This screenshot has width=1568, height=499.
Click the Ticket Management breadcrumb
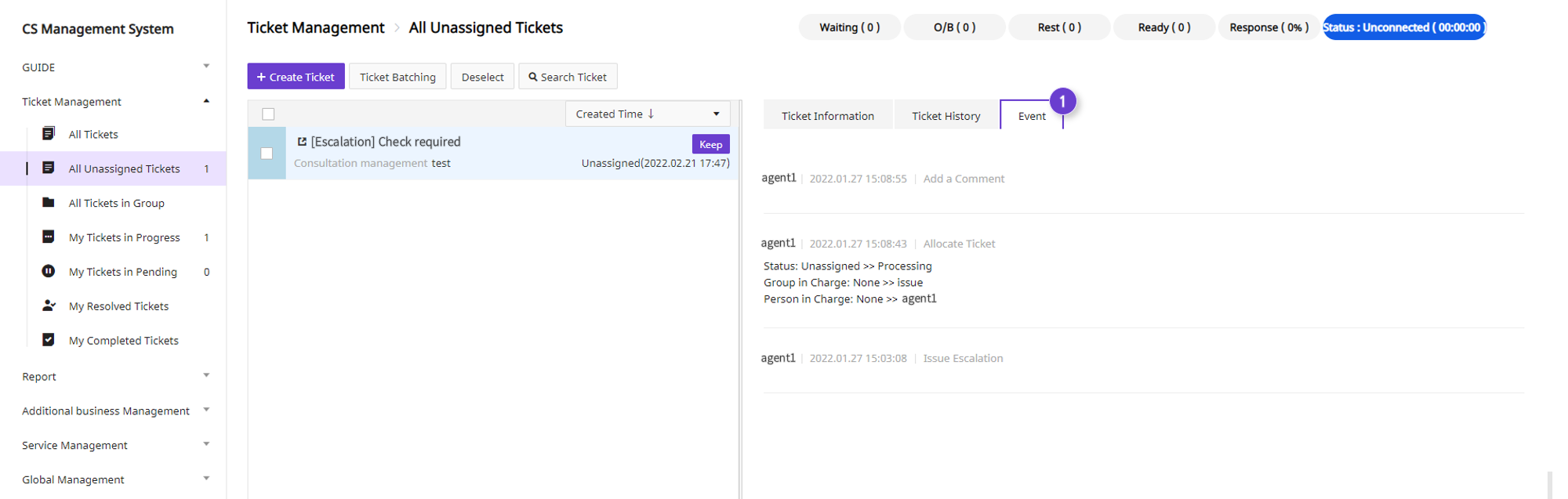coord(316,27)
